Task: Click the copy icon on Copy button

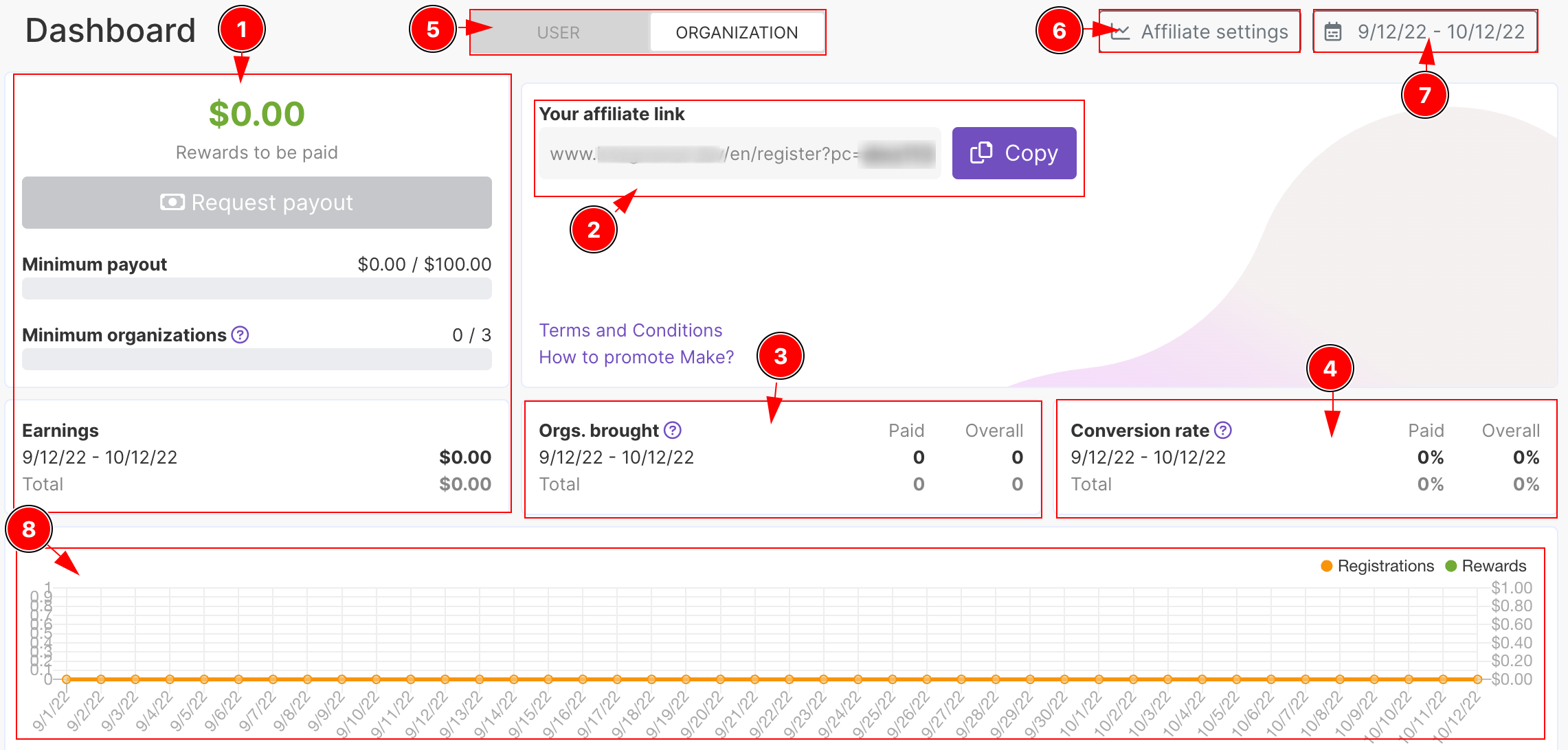Action: click(x=981, y=152)
